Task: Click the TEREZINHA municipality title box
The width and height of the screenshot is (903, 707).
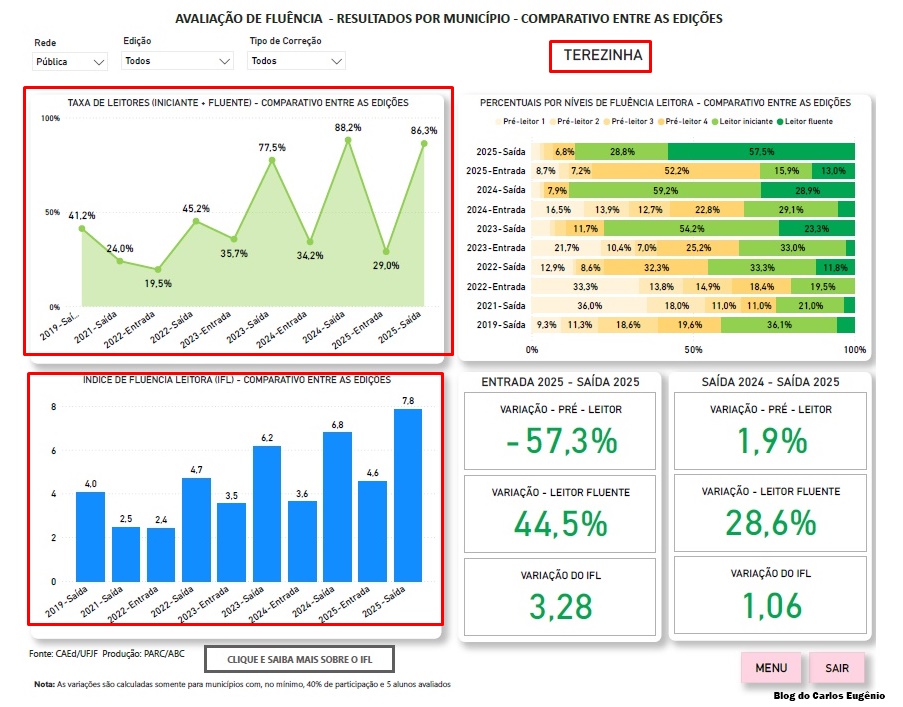Action: coord(600,56)
